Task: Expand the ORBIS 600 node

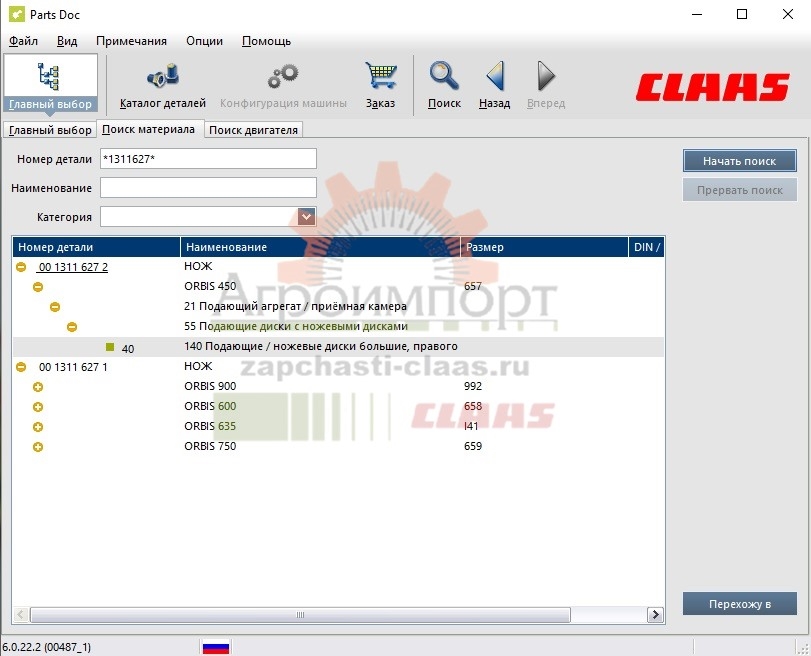Action: (x=38, y=407)
